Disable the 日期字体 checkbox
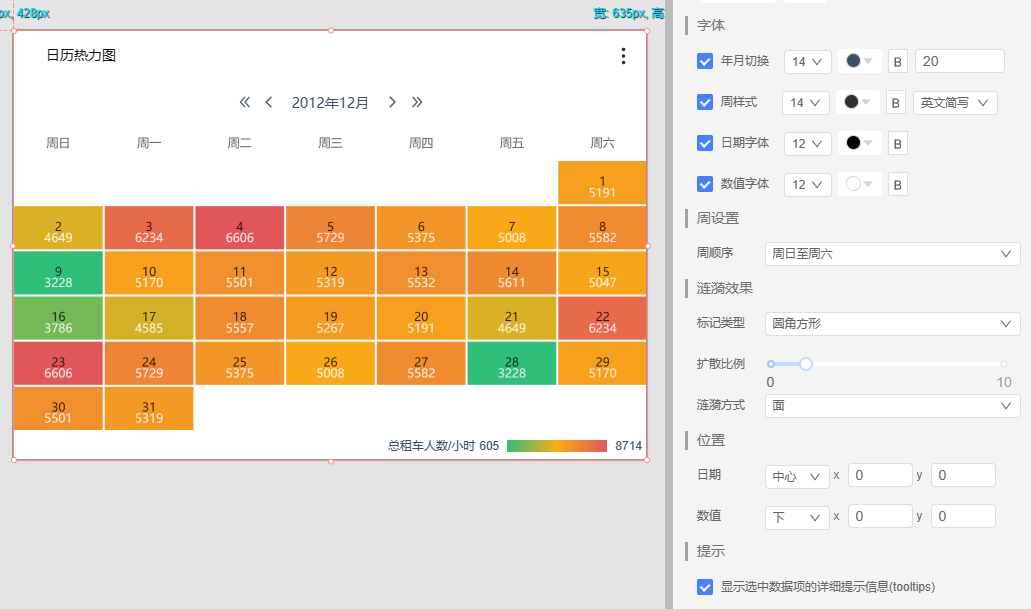The width and height of the screenshot is (1031, 609). 705,143
